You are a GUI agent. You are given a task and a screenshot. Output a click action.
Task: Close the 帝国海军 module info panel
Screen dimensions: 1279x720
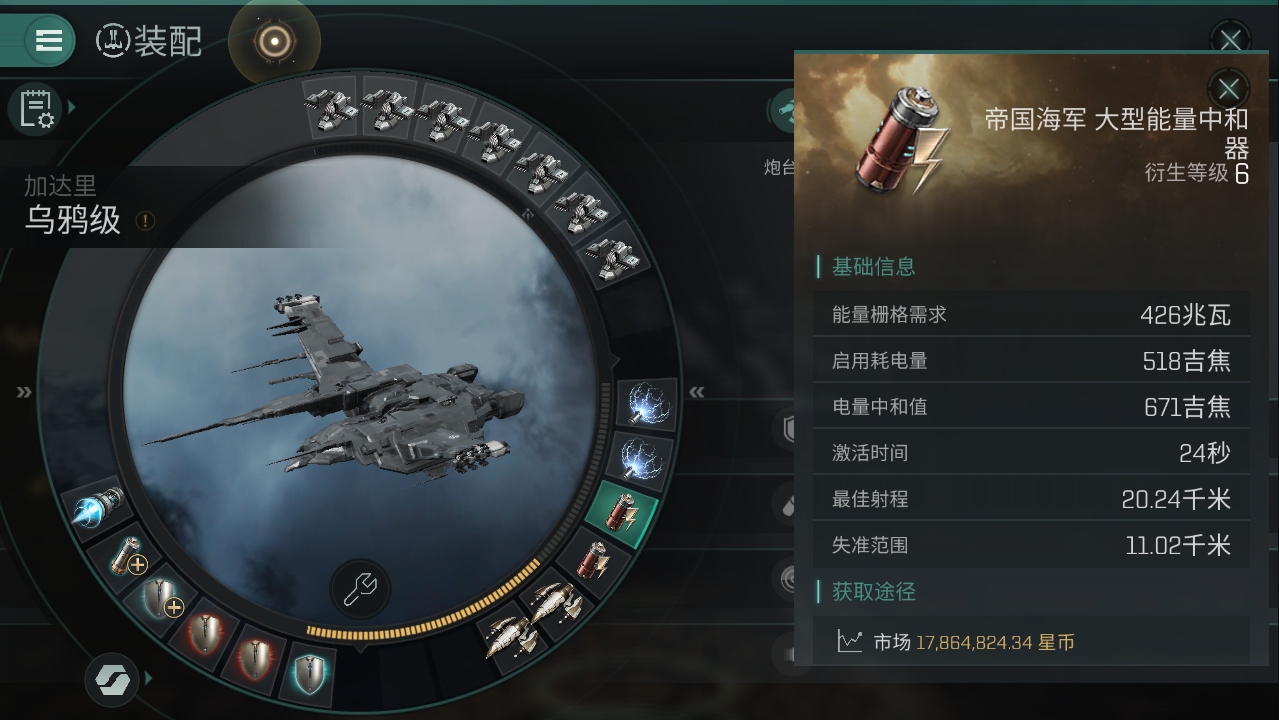click(x=1229, y=88)
